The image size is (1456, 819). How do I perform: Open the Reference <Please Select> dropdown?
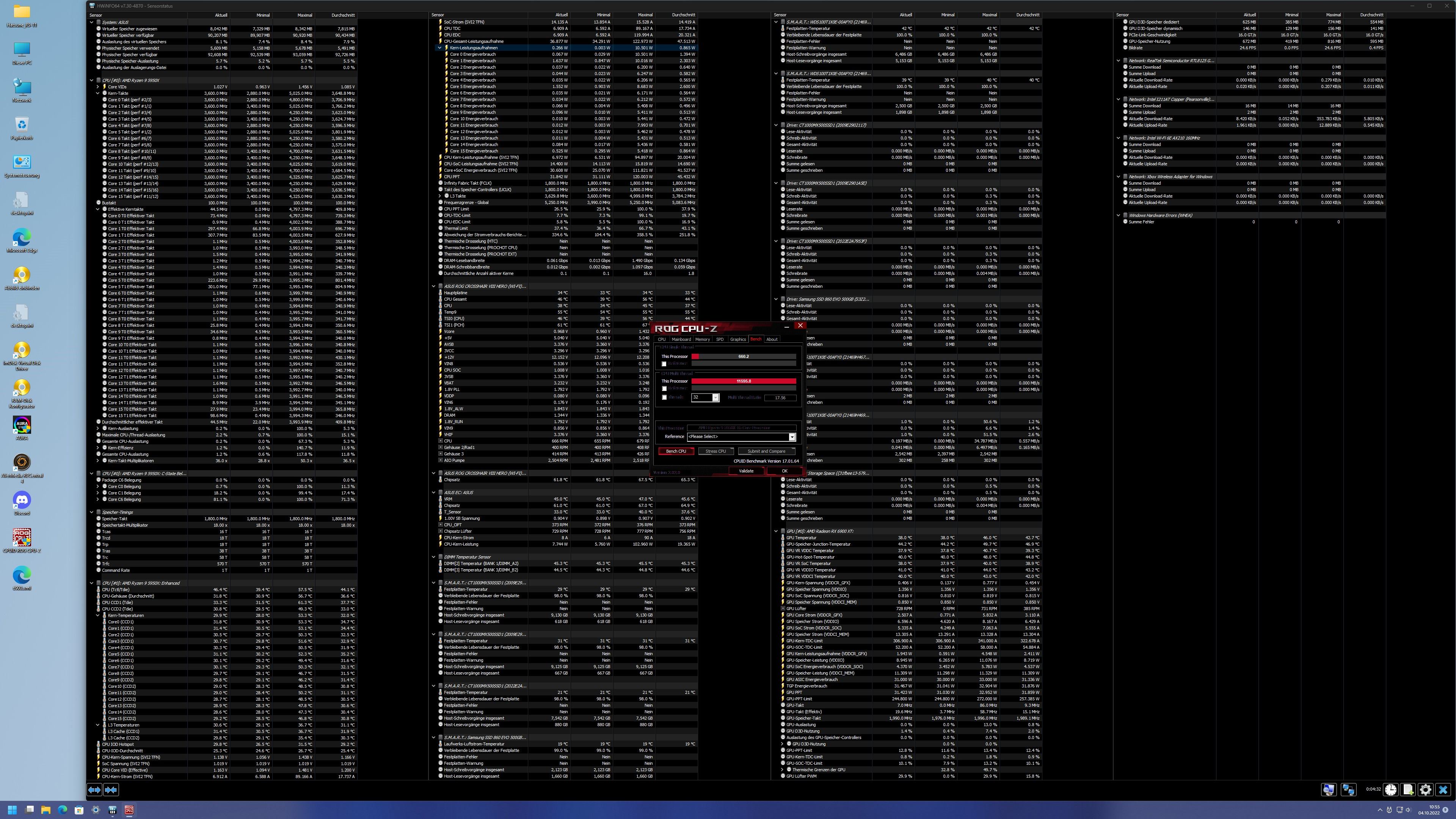792,436
